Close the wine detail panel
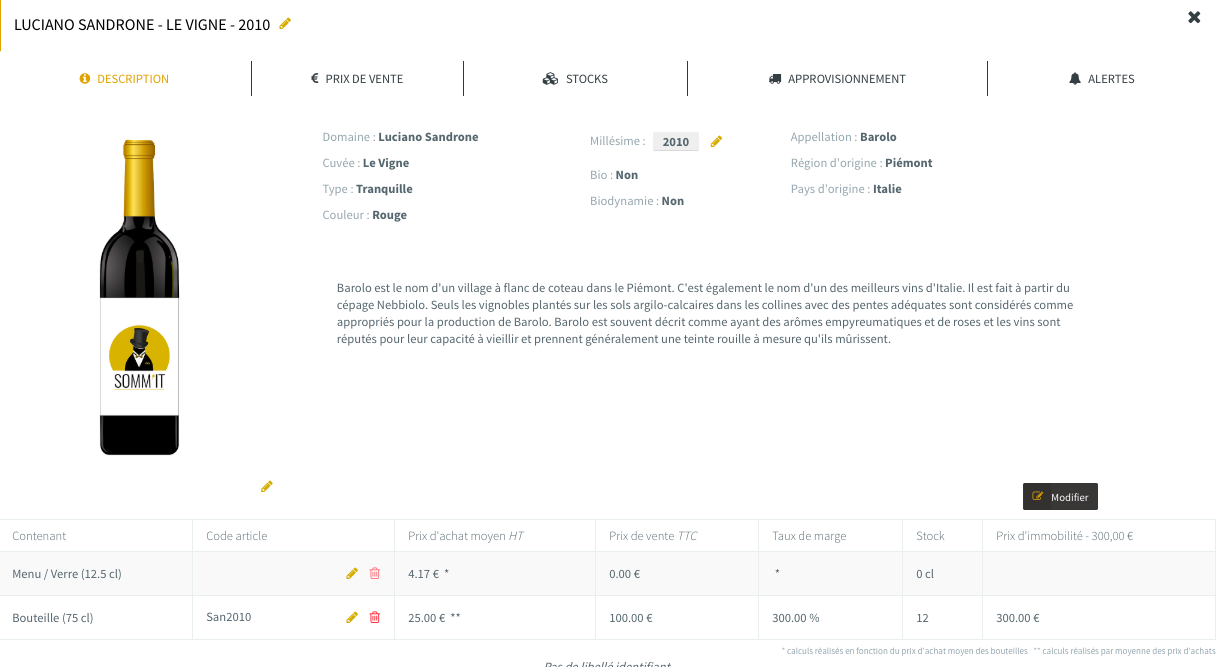The width and height of the screenshot is (1224, 667). [1194, 17]
